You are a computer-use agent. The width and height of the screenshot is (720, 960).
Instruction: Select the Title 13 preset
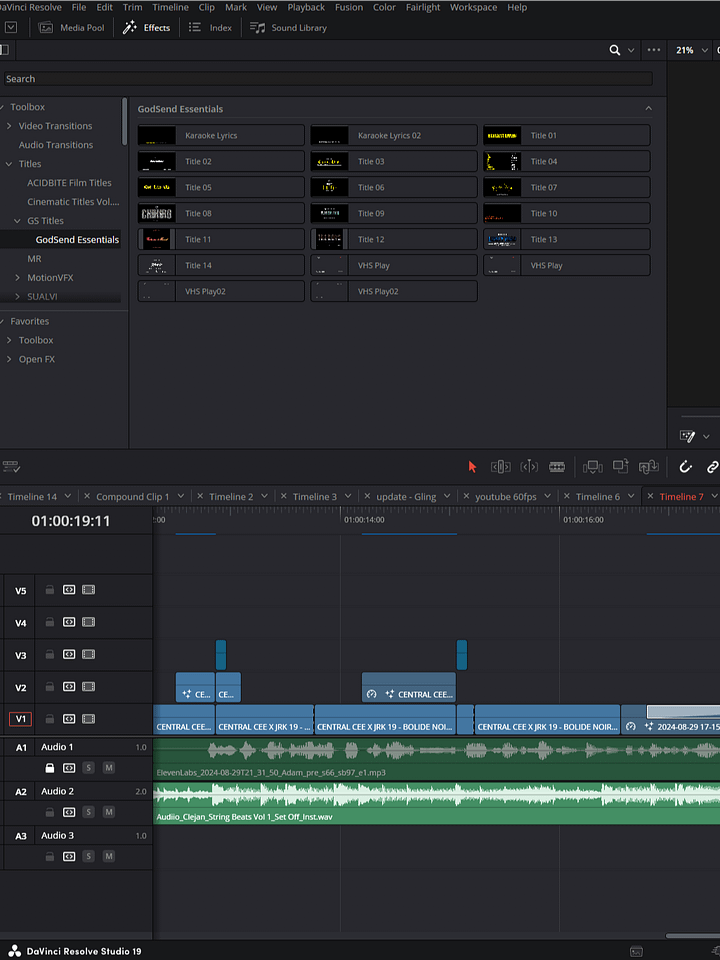(566, 239)
